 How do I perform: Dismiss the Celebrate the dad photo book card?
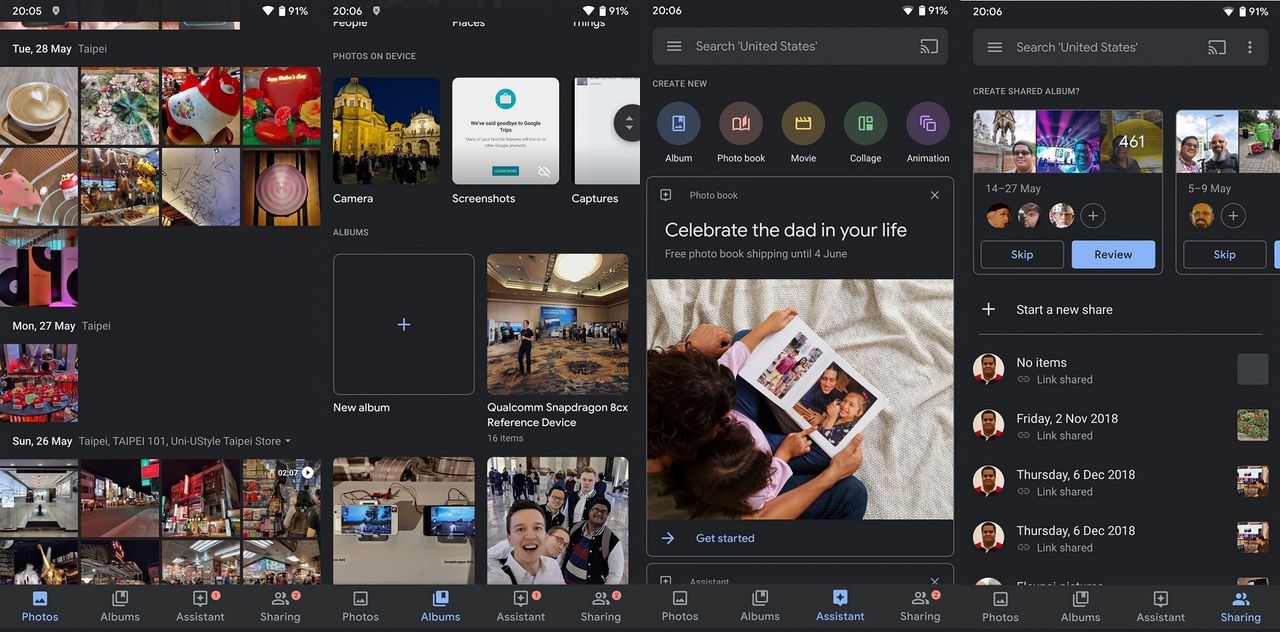click(x=934, y=195)
